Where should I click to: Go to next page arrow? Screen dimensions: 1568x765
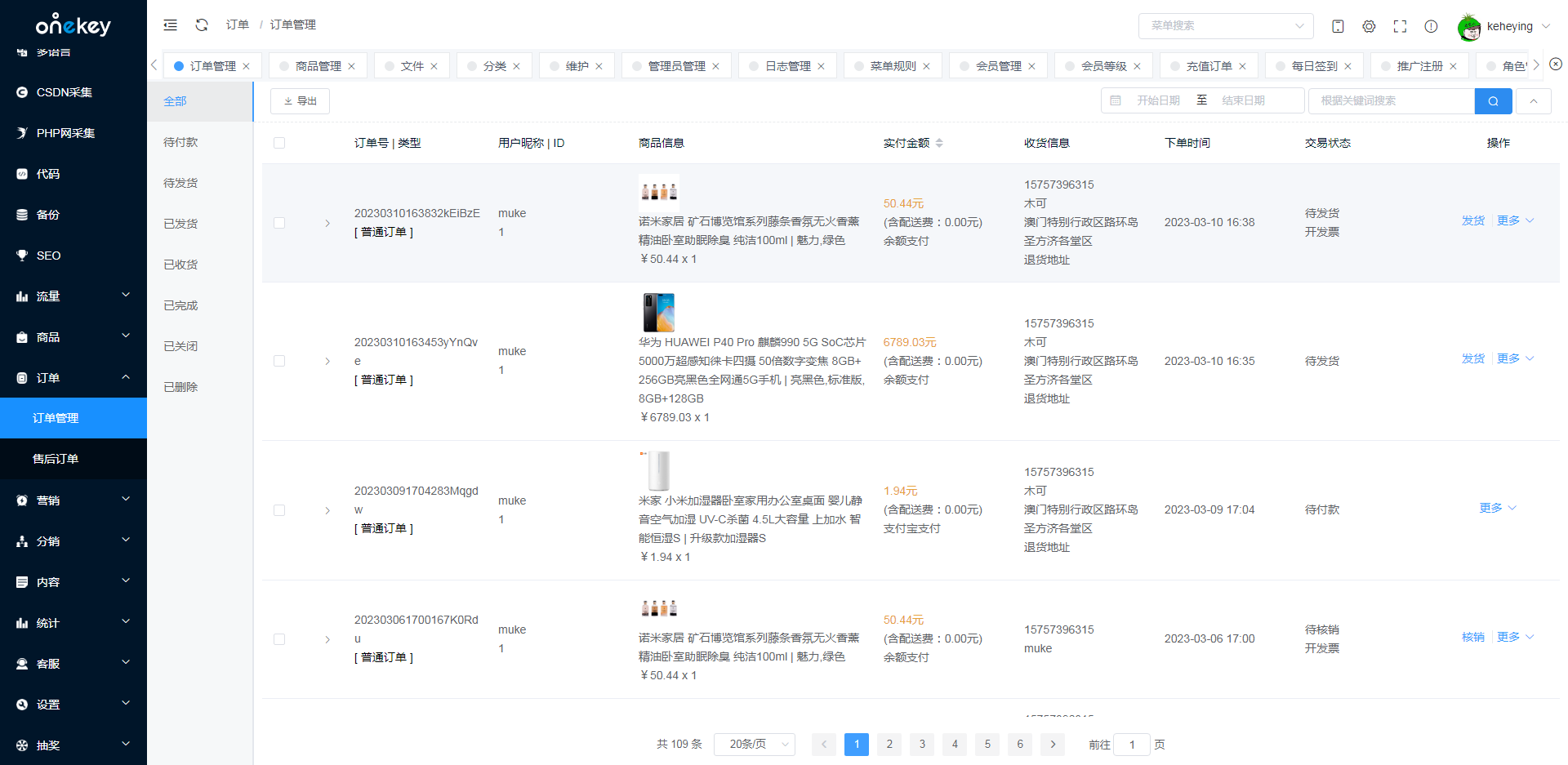[1053, 744]
